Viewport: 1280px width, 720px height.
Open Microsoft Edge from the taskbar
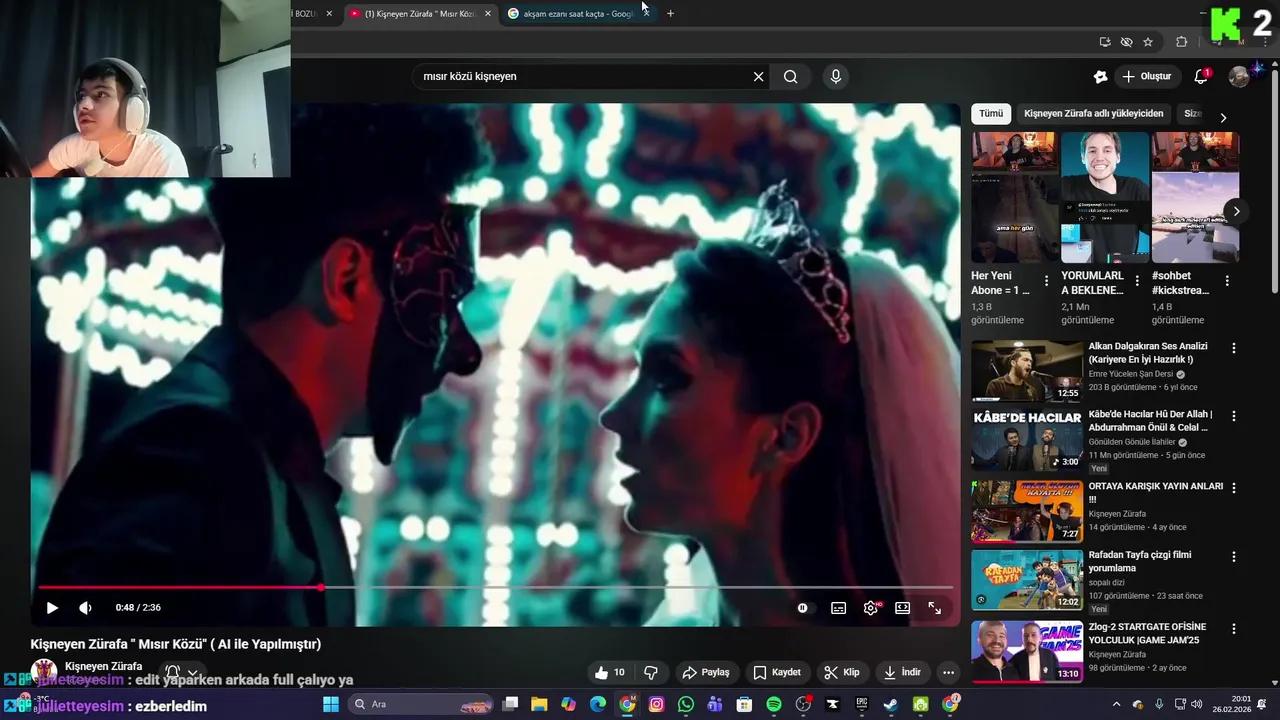(598, 704)
